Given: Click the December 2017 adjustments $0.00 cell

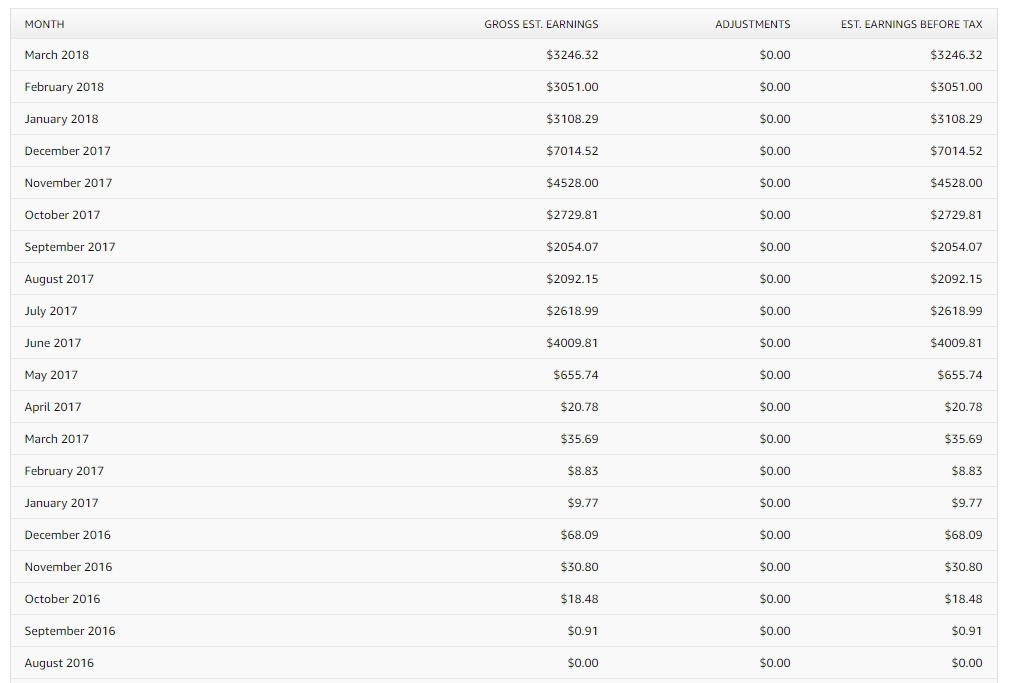Looking at the screenshot, I should (775, 151).
